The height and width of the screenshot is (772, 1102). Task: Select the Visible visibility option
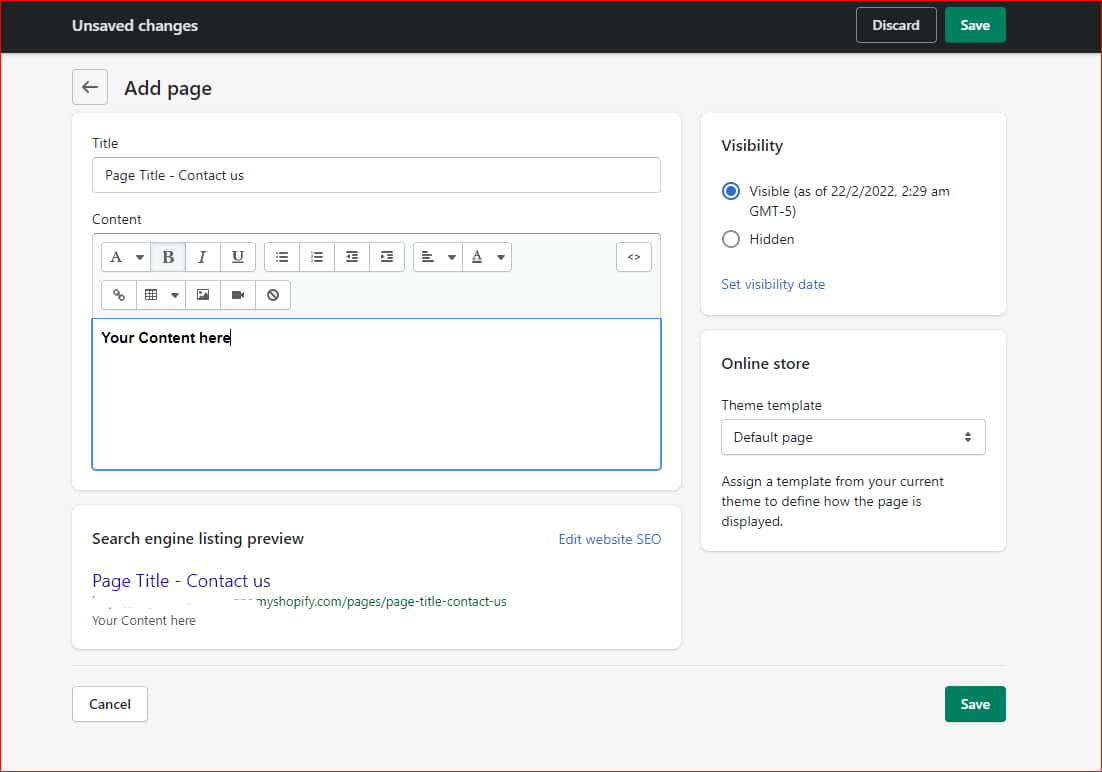coord(730,191)
